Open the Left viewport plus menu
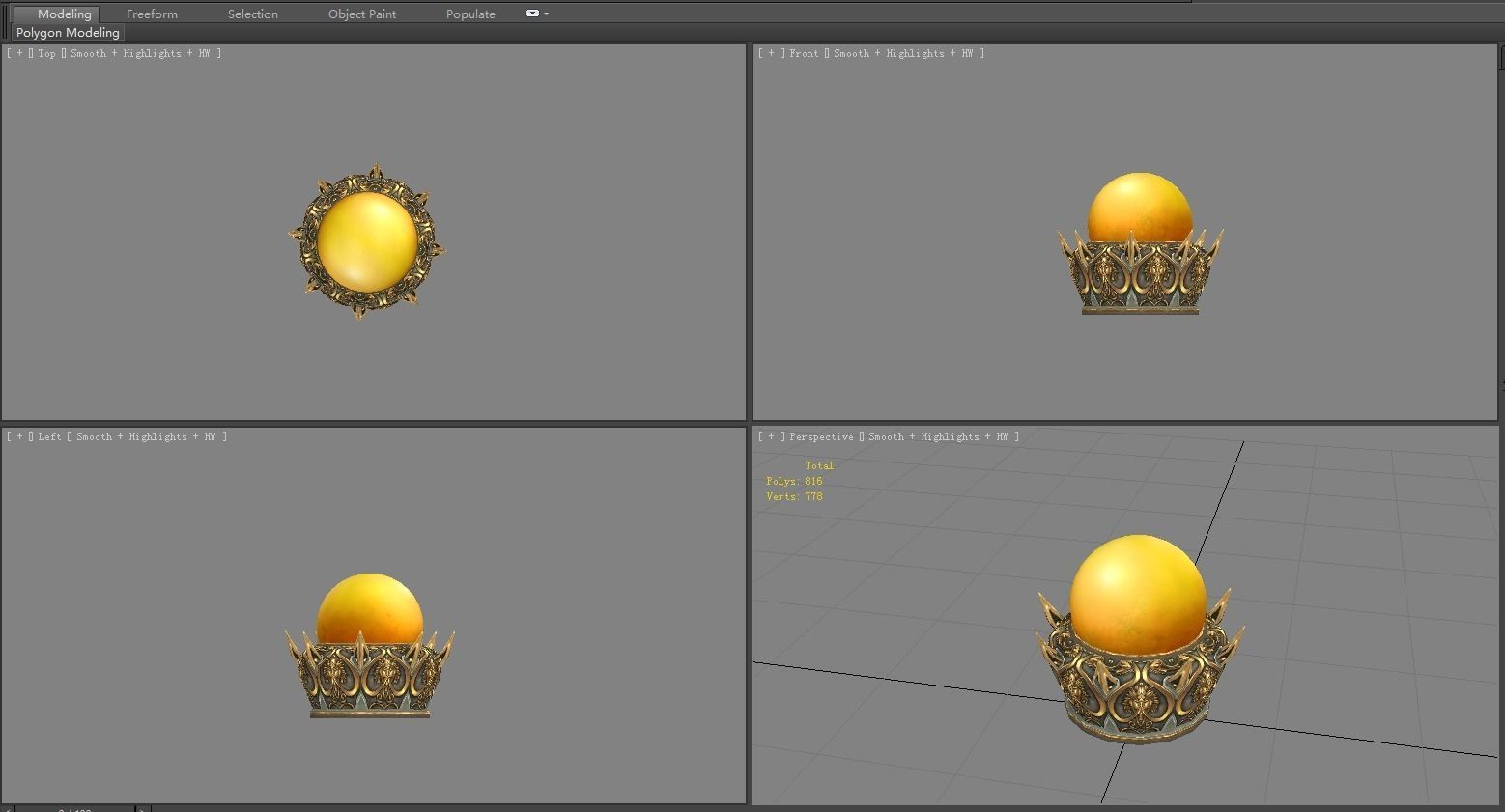The height and width of the screenshot is (812, 1505). click(19, 436)
